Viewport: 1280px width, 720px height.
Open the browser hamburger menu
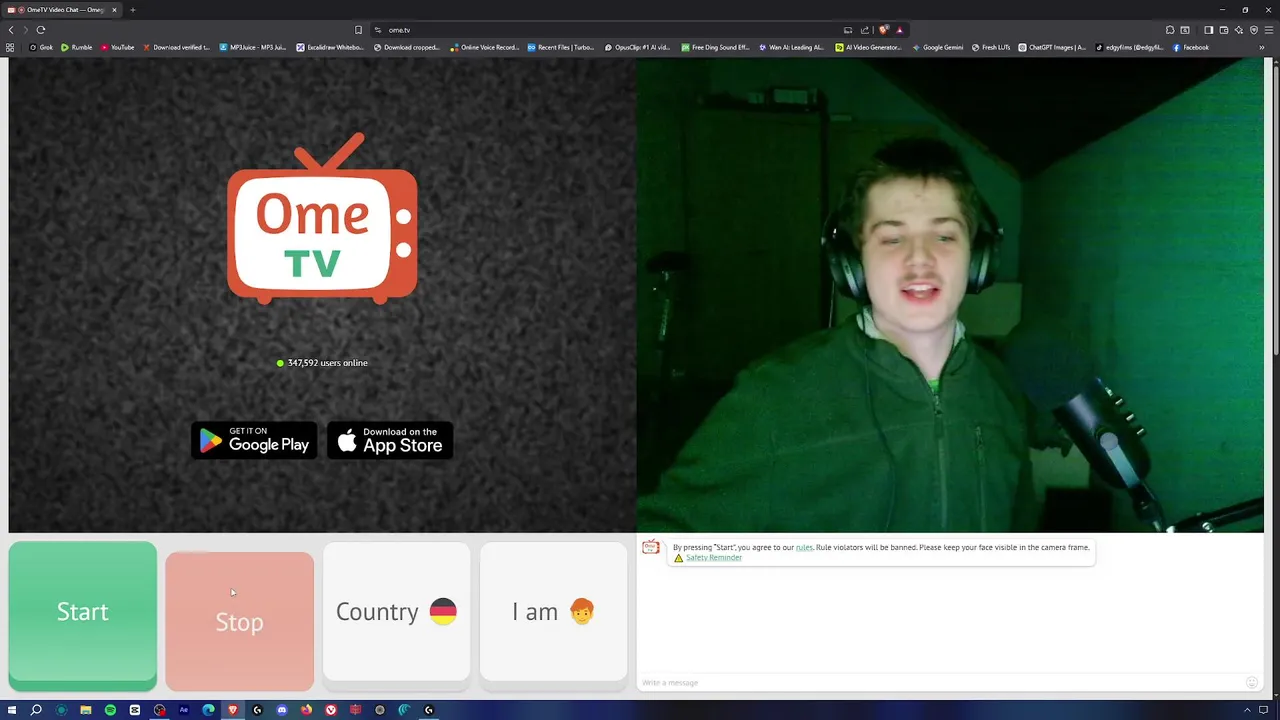click(x=1269, y=30)
